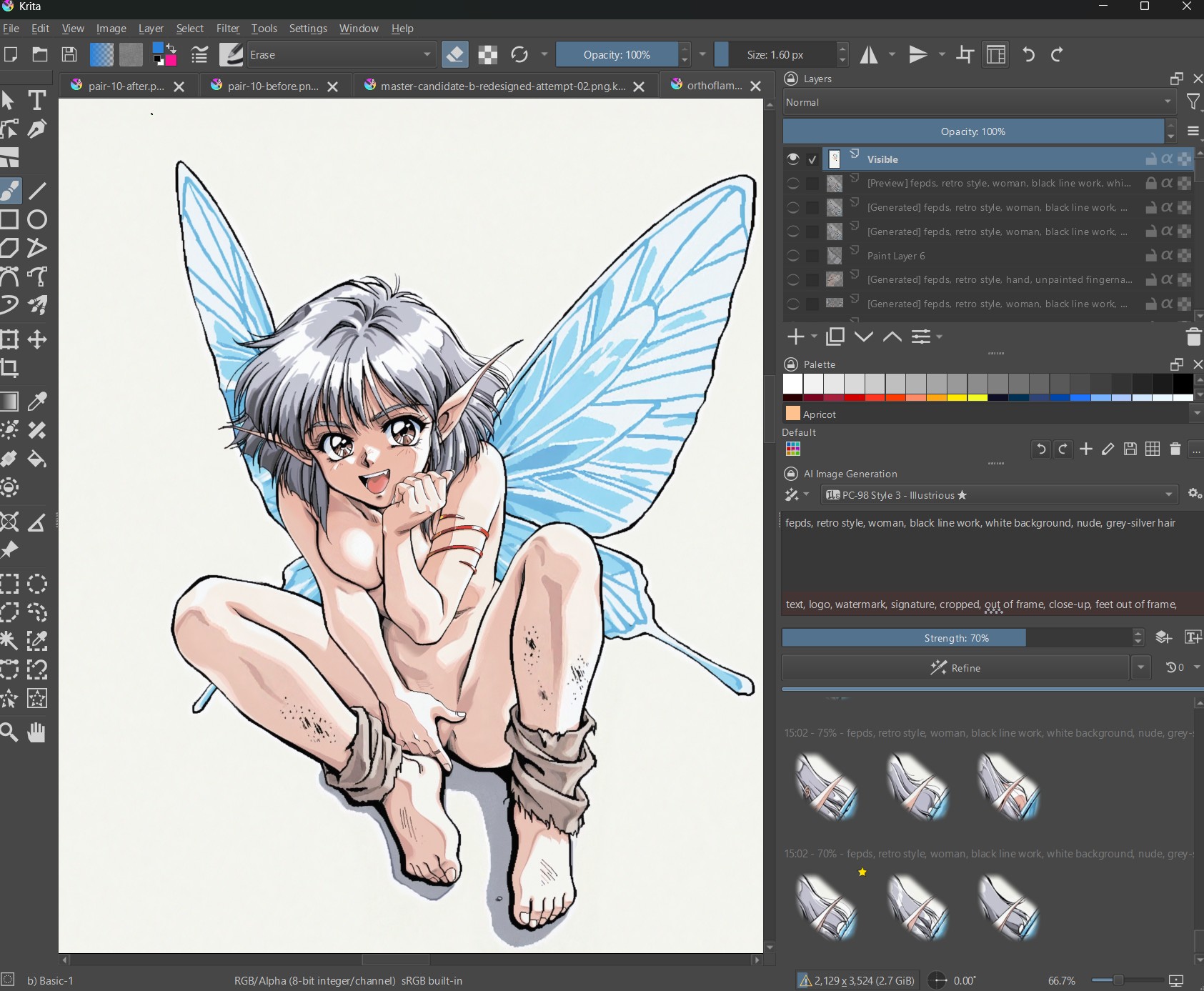The height and width of the screenshot is (991, 1204).
Task: Toggle preserve alpha in toolbar
Action: coord(488,55)
